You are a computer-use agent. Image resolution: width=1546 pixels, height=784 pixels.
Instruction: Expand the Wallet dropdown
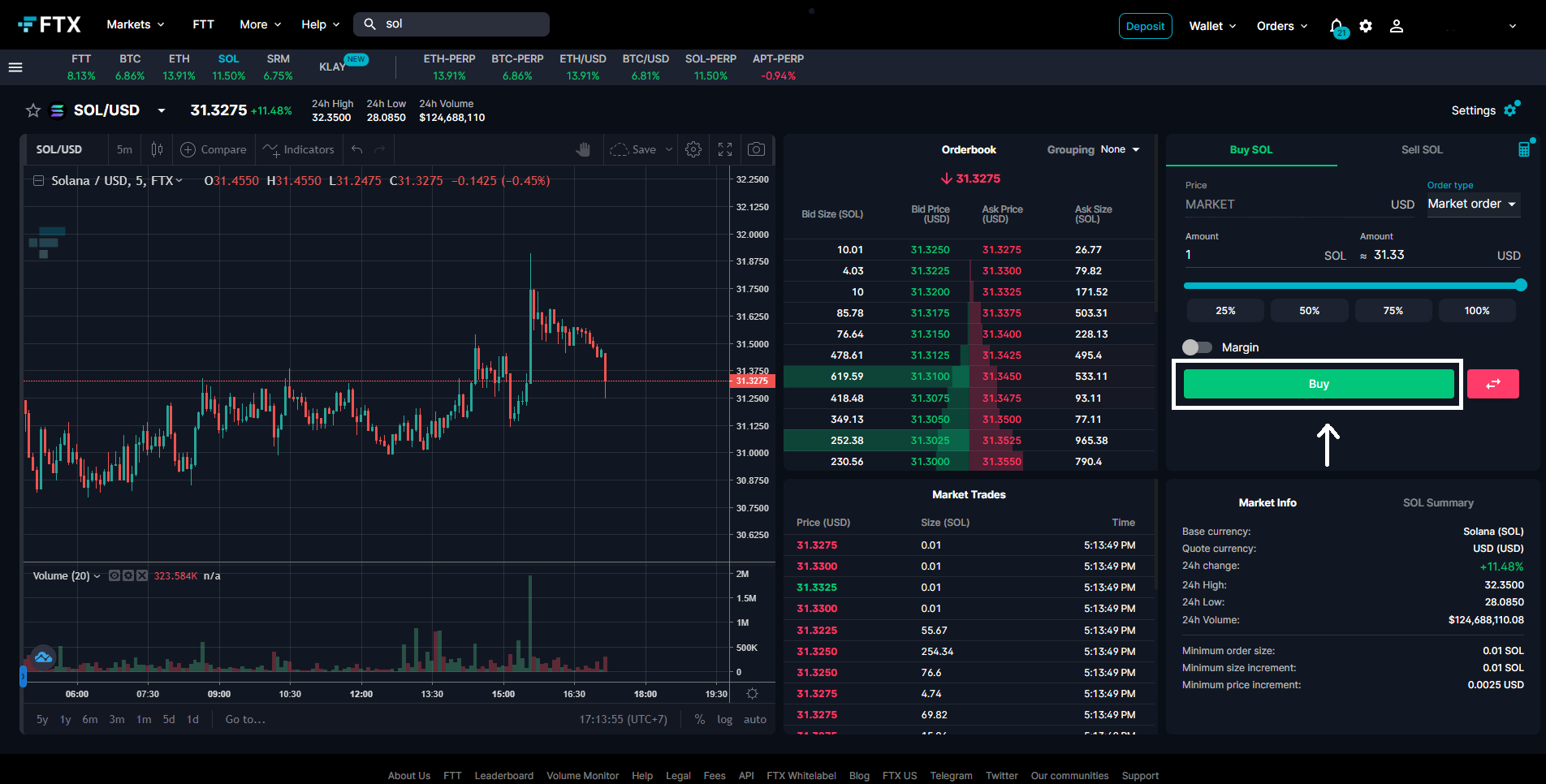(1213, 26)
